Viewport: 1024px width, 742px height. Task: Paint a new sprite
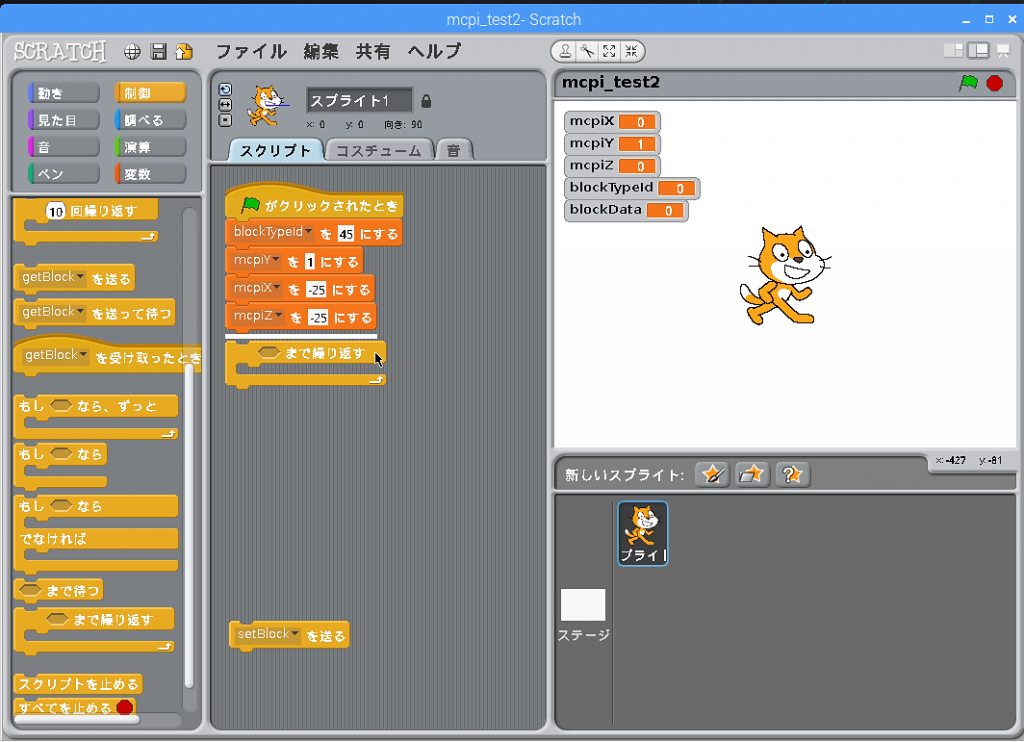pos(712,474)
